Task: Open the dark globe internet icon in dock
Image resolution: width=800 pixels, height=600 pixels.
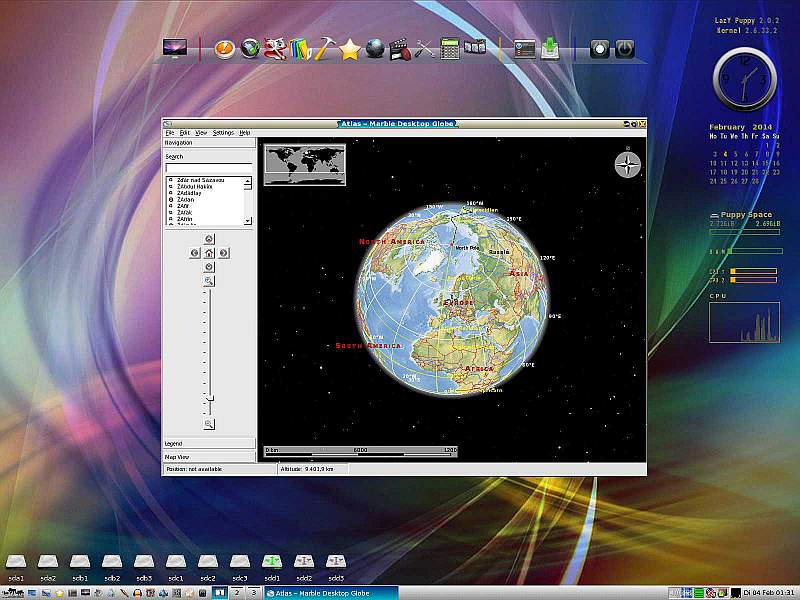Action: pyautogui.click(x=375, y=49)
